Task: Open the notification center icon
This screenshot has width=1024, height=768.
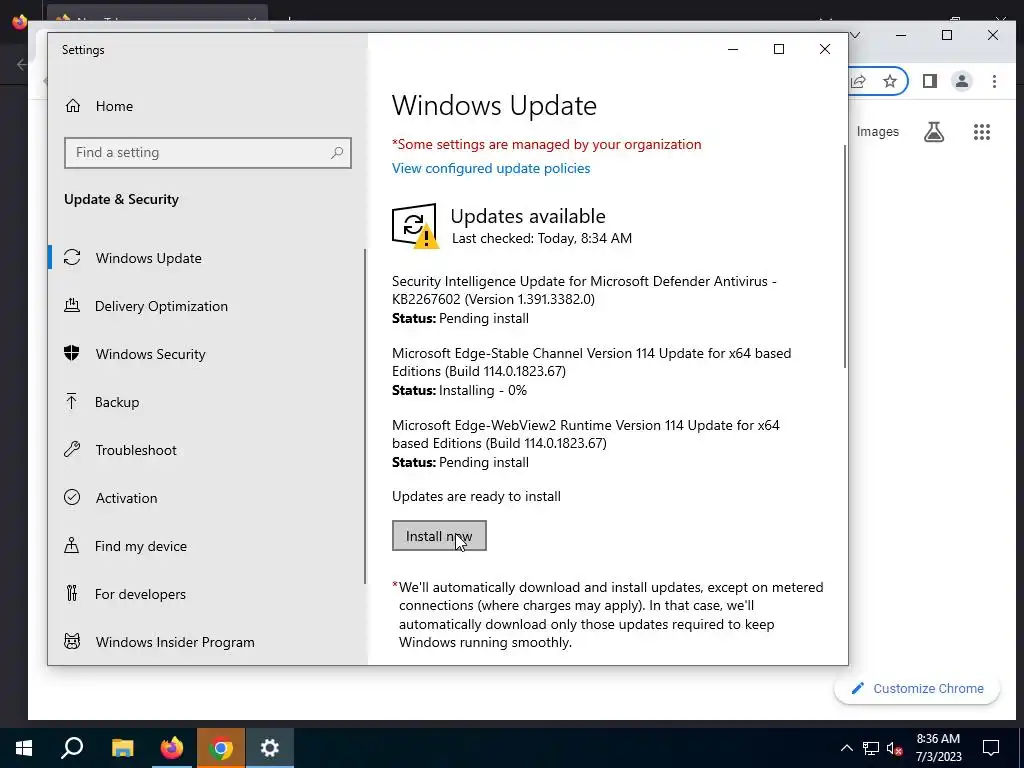Action: (991, 748)
